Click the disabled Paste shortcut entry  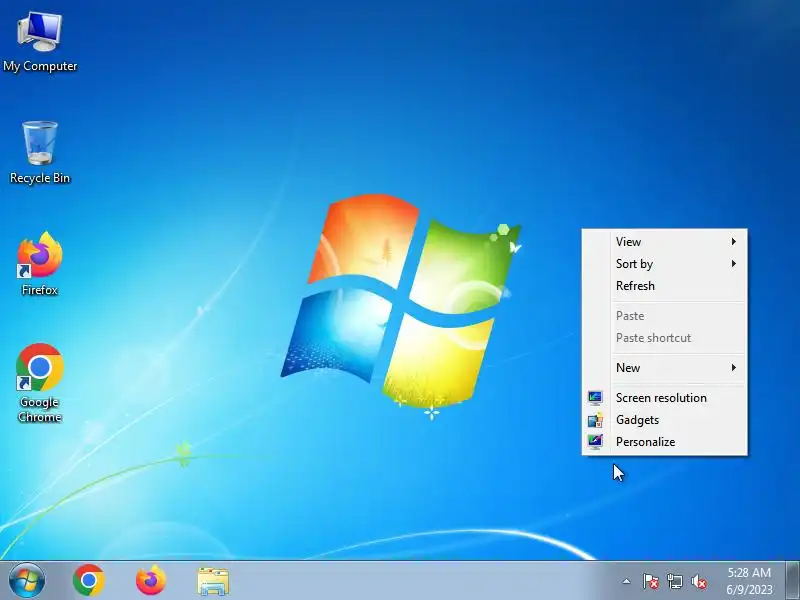click(x=664, y=337)
